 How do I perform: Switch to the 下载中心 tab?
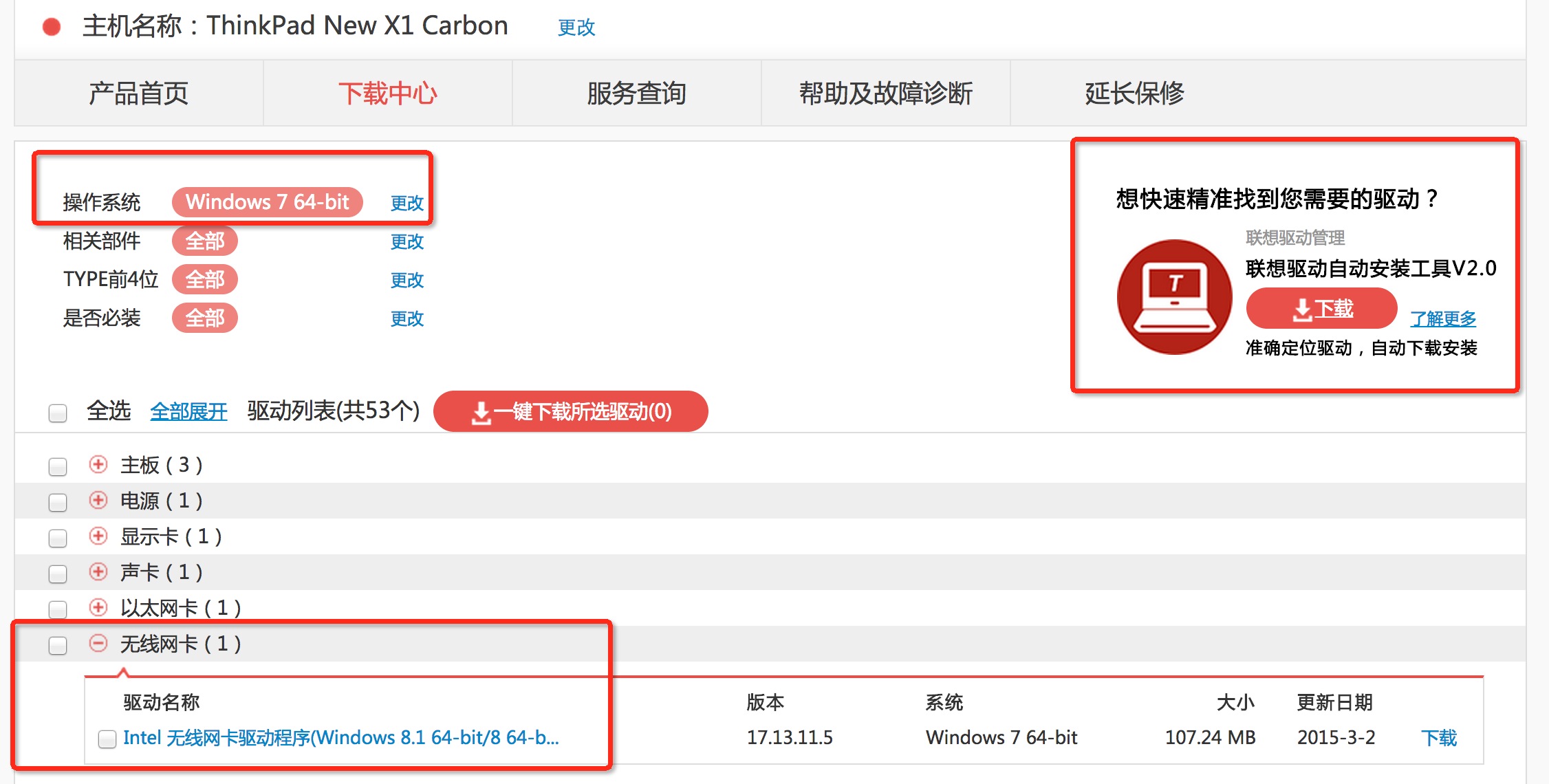(x=388, y=93)
